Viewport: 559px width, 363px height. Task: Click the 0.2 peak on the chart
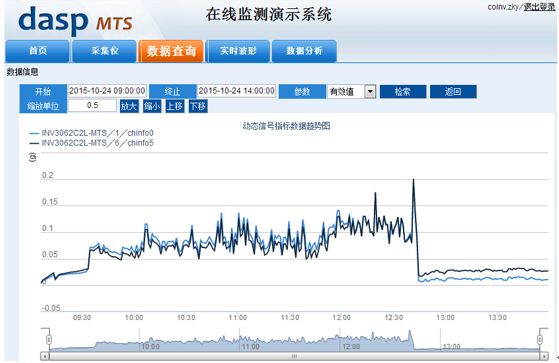(x=414, y=179)
